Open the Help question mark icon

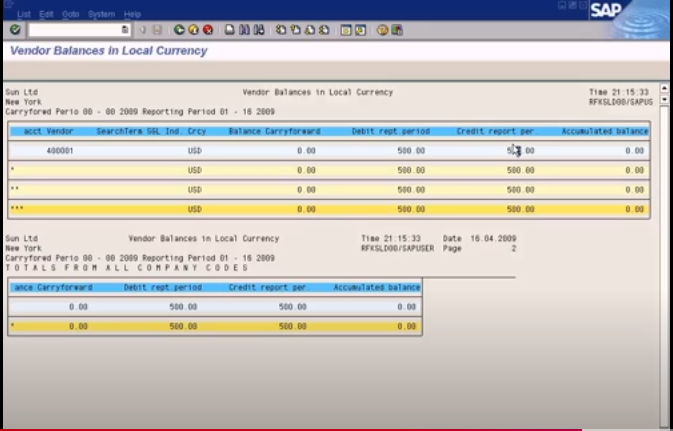[x=382, y=30]
